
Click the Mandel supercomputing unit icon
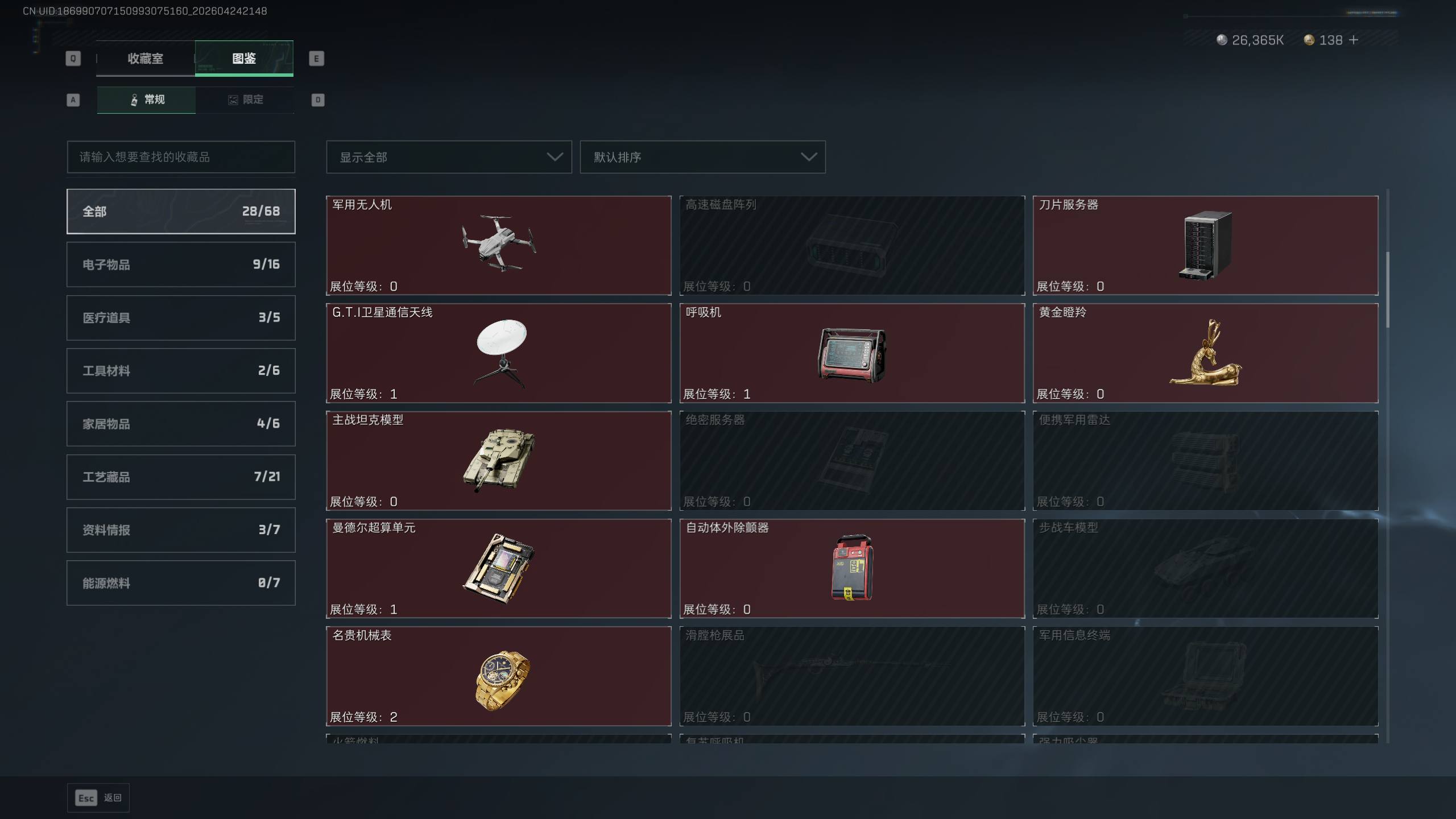(x=499, y=568)
